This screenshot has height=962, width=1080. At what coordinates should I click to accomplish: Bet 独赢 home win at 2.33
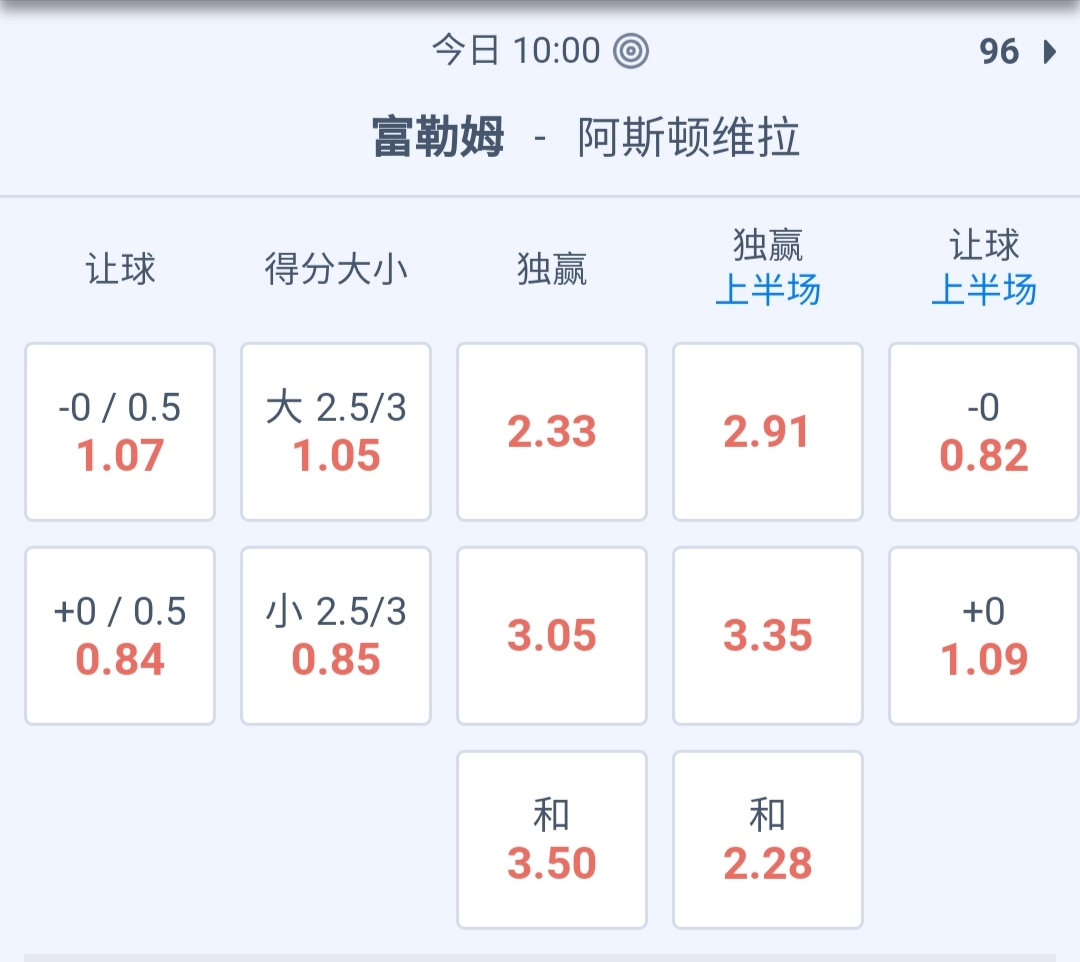pyautogui.click(x=552, y=432)
